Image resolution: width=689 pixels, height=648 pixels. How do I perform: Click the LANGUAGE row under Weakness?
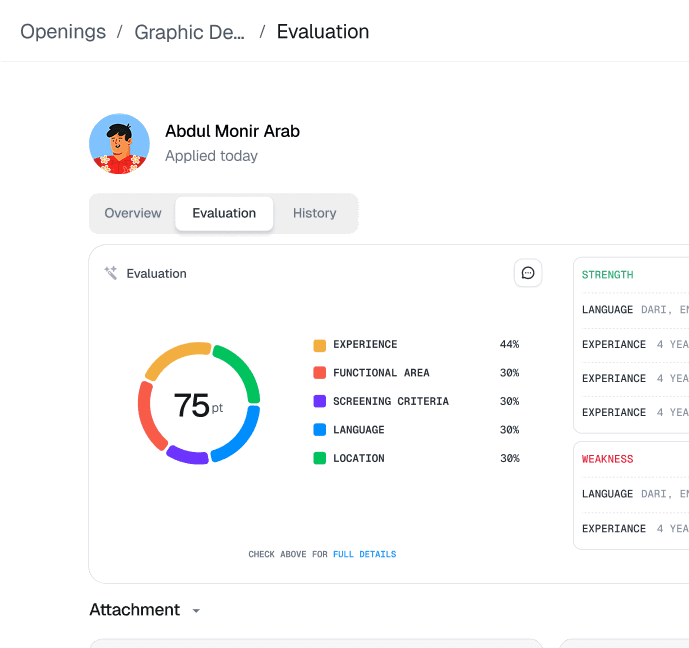click(x=635, y=494)
